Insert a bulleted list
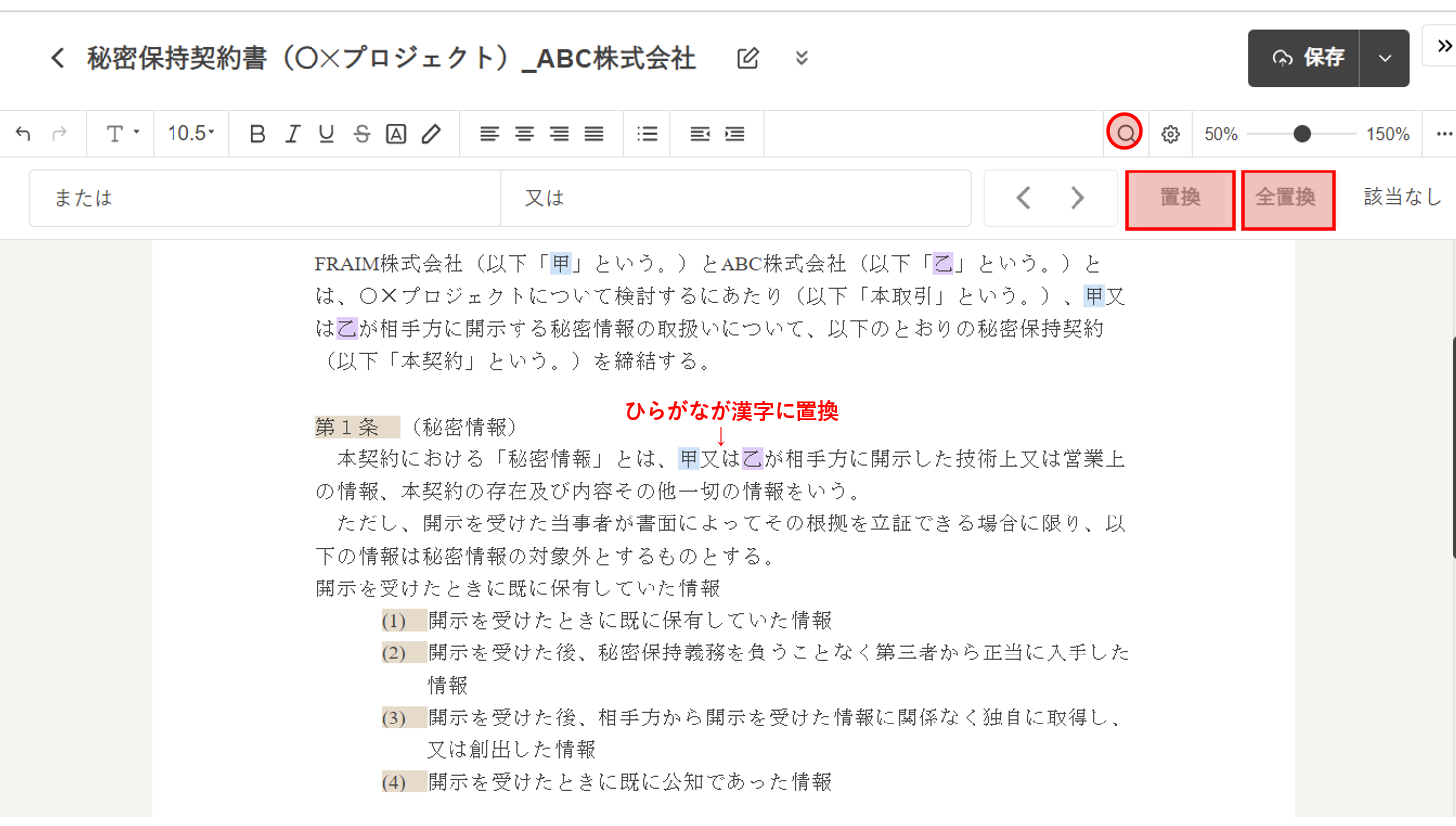This screenshot has width=1456, height=826. click(647, 134)
